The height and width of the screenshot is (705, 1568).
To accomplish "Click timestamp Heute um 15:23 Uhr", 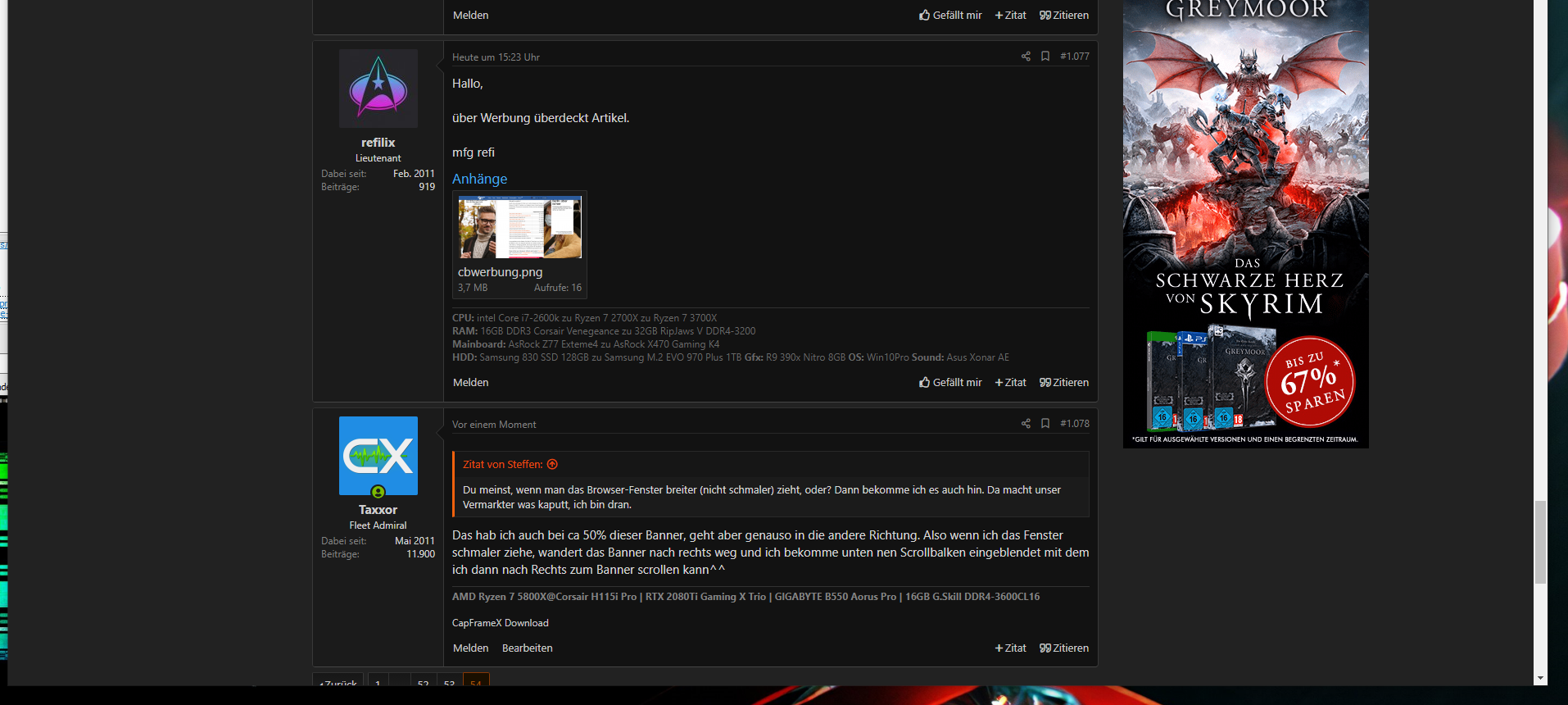I will click(x=496, y=57).
